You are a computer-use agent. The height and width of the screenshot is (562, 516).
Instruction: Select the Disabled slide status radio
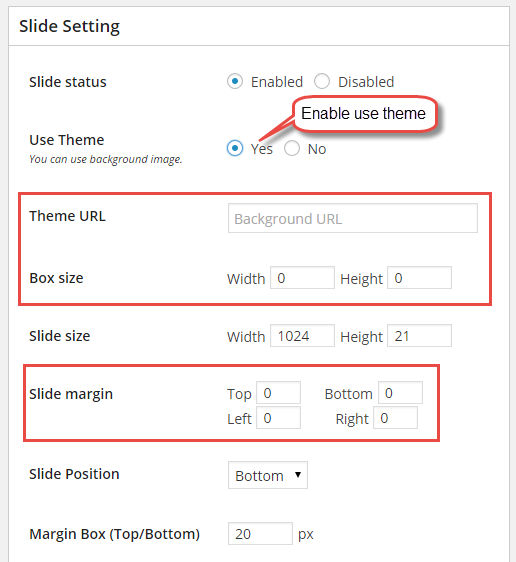[322, 81]
